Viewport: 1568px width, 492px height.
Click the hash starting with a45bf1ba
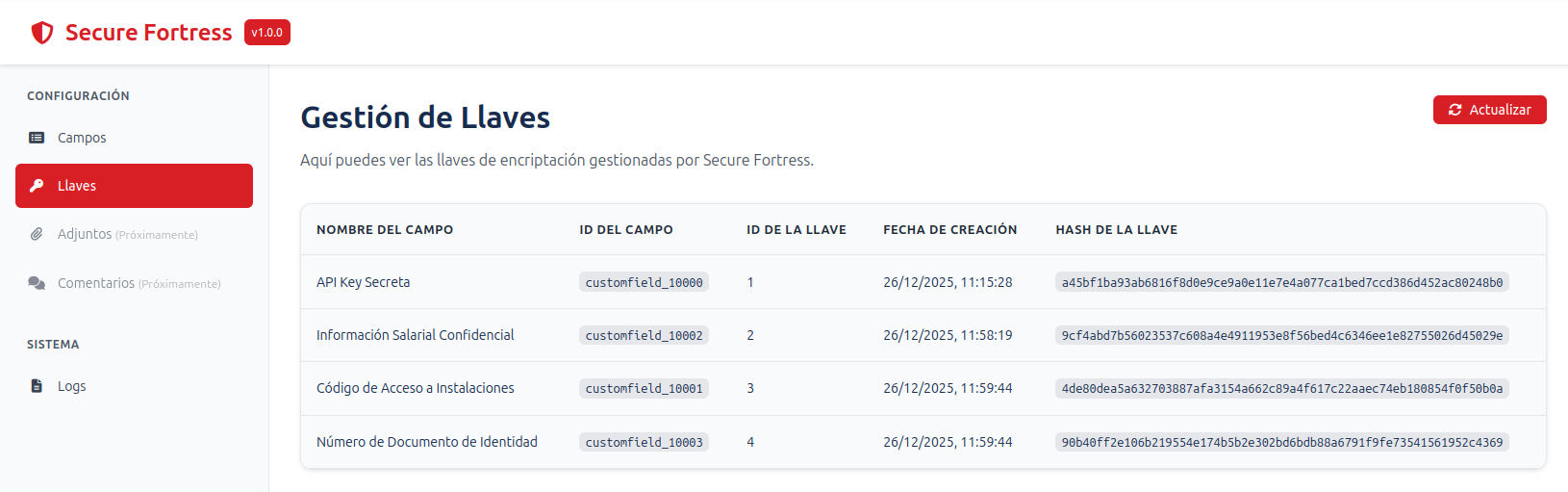coord(1281,282)
